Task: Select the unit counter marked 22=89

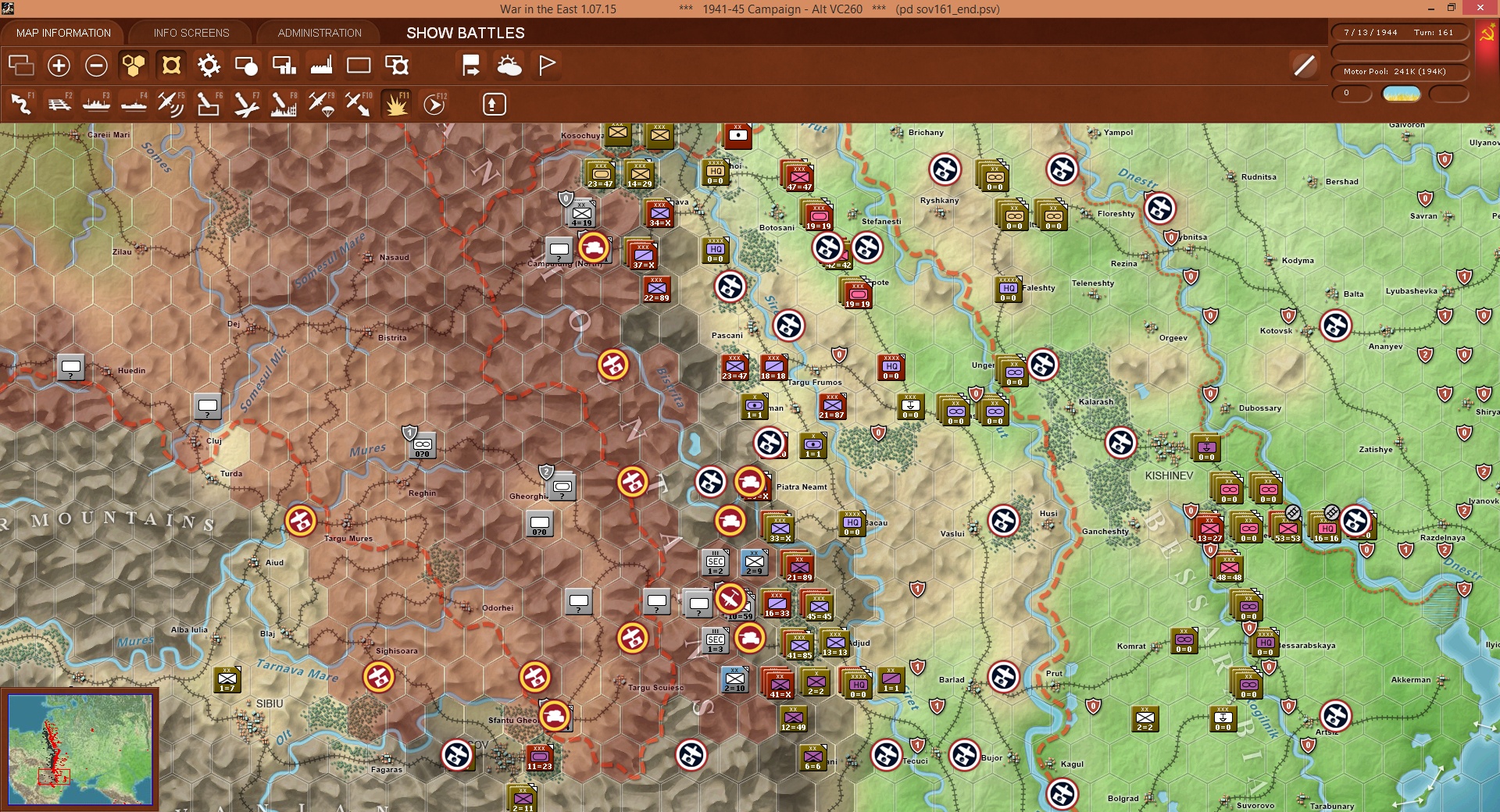Action: pos(656,288)
